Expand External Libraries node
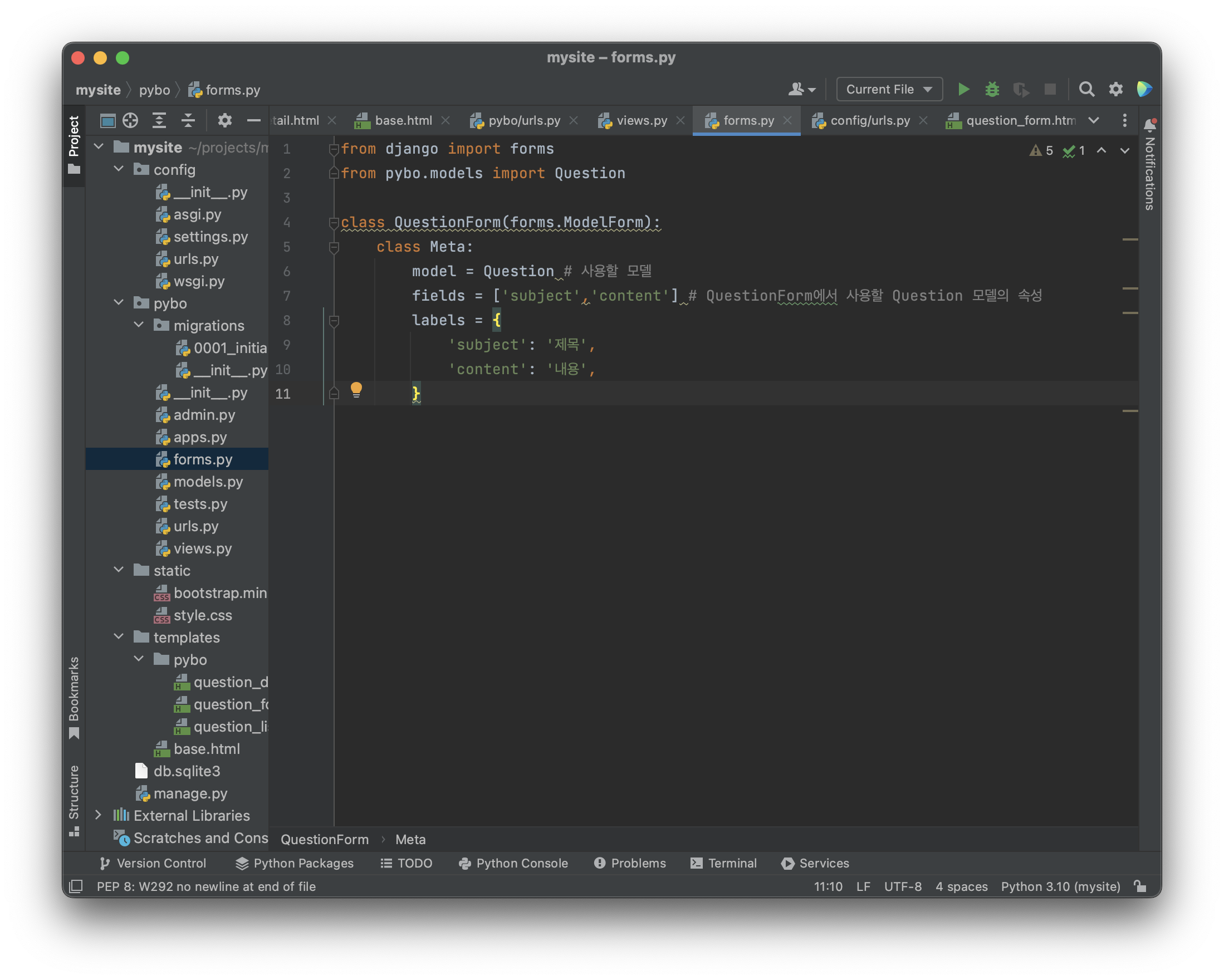Viewport: 1224px width, 980px height. pyautogui.click(x=98, y=815)
